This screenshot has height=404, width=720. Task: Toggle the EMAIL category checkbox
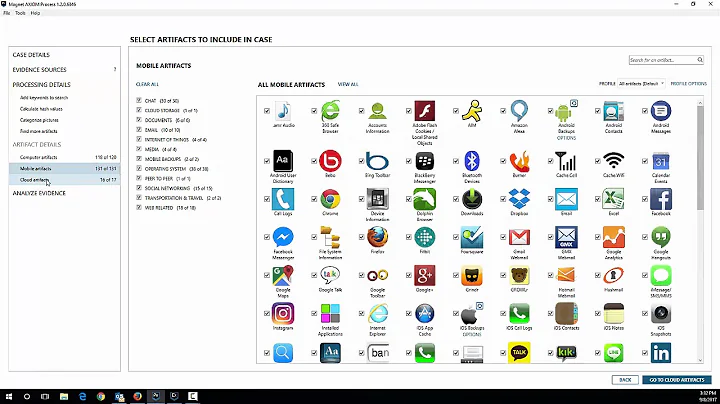(x=139, y=129)
